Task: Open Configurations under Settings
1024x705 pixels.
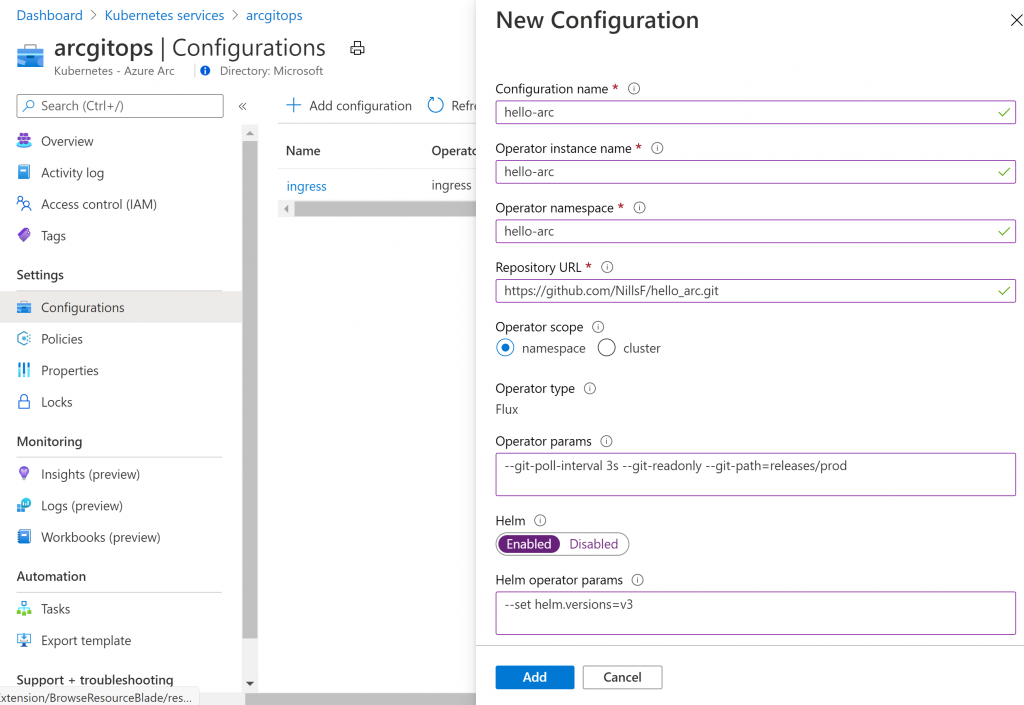Action: click(x=121, y=307)
